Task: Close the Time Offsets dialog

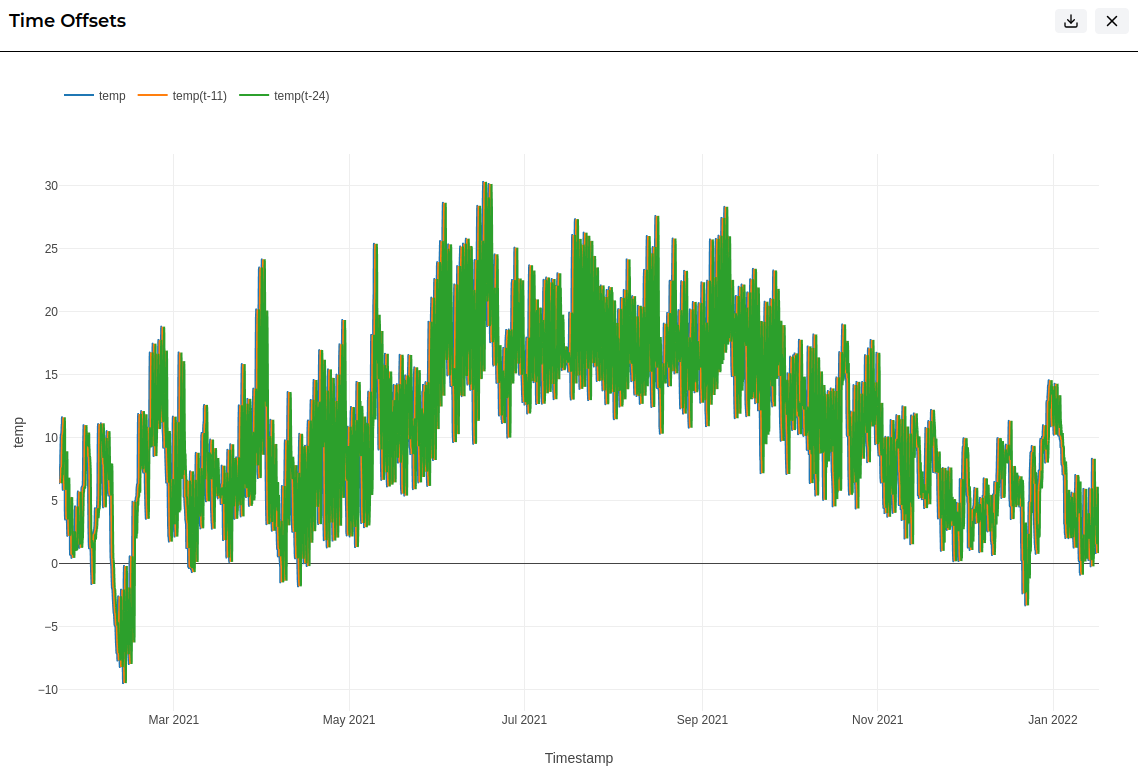Action: tap(1111, 21)
